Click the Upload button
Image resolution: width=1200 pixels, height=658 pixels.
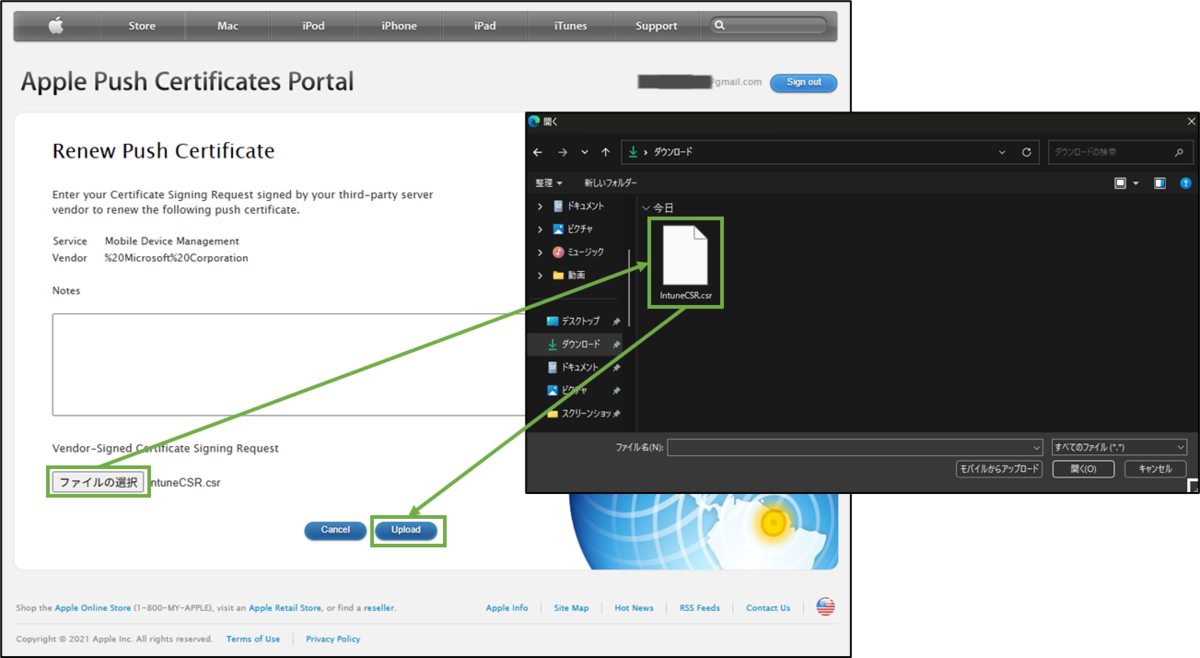click(406, 530)
